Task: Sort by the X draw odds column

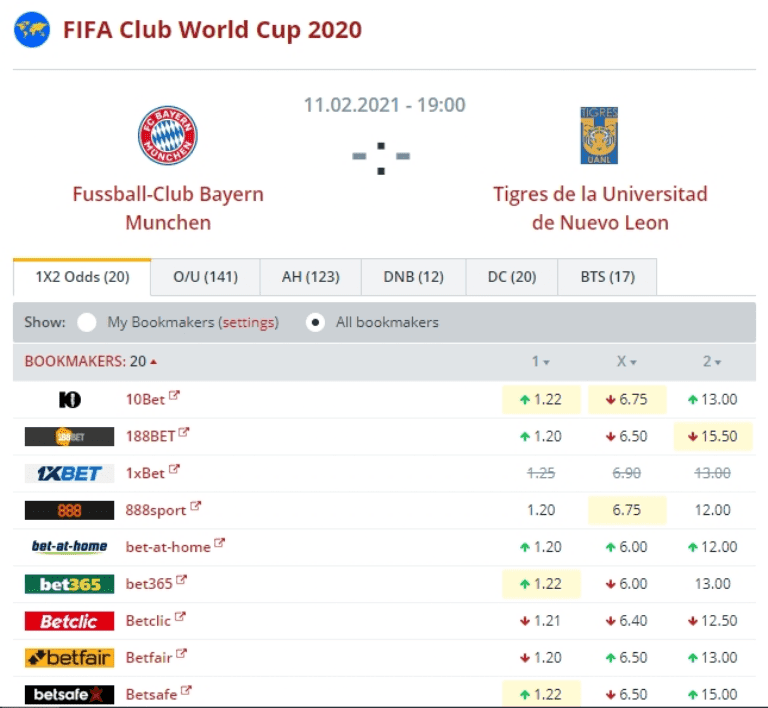Action: (x=627, y=362)
